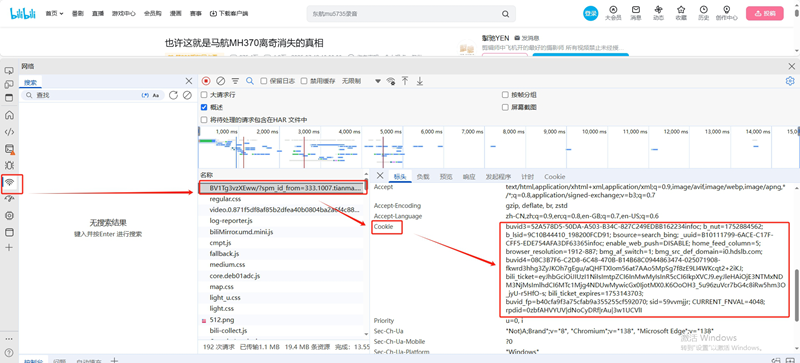This screenshot has width=800, height=363.
Task: Open the 番剧 link in bilibili nav
Action: pyautogui.click(x=78, y=14)
